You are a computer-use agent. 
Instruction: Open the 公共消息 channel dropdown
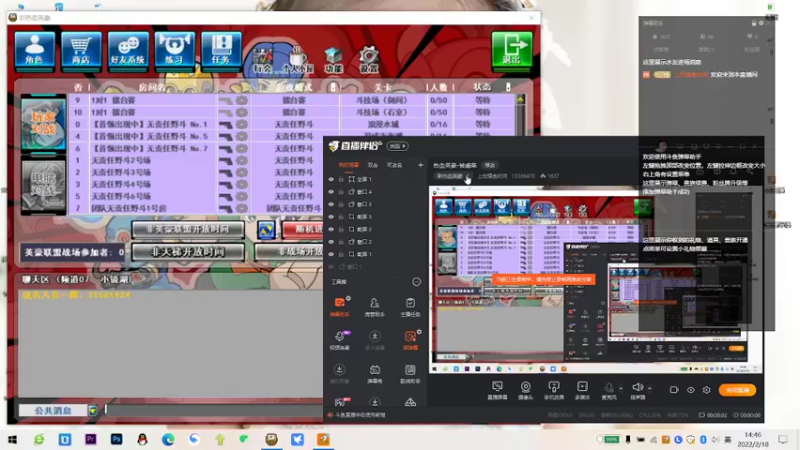click(92, 410)
